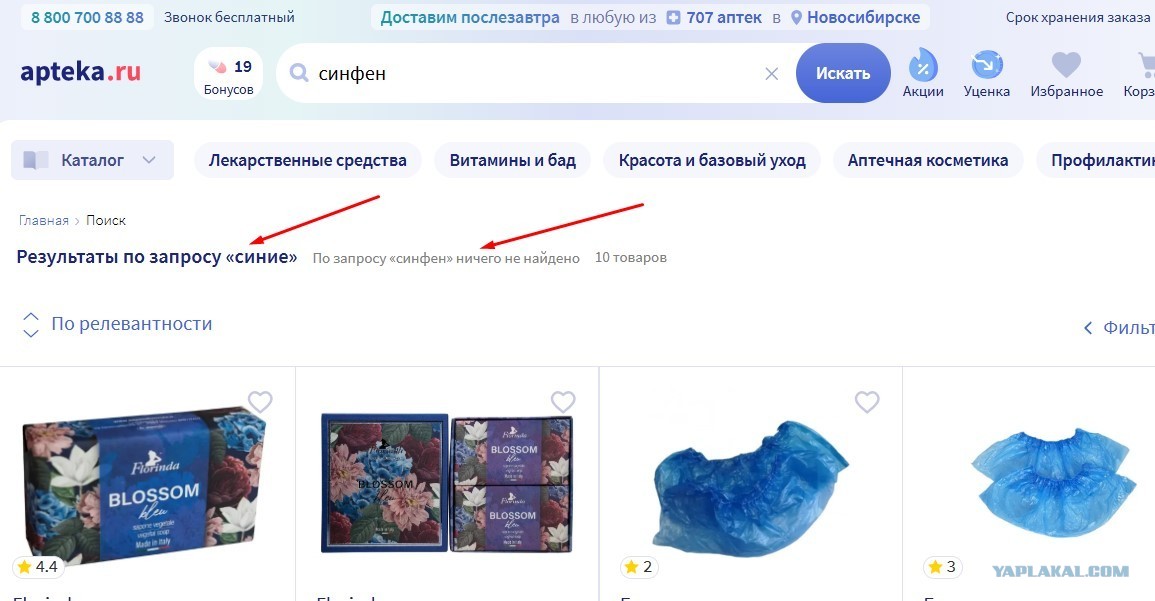
Task: Favorite the blue shoe covers product
Action: (x=867, y=402)
